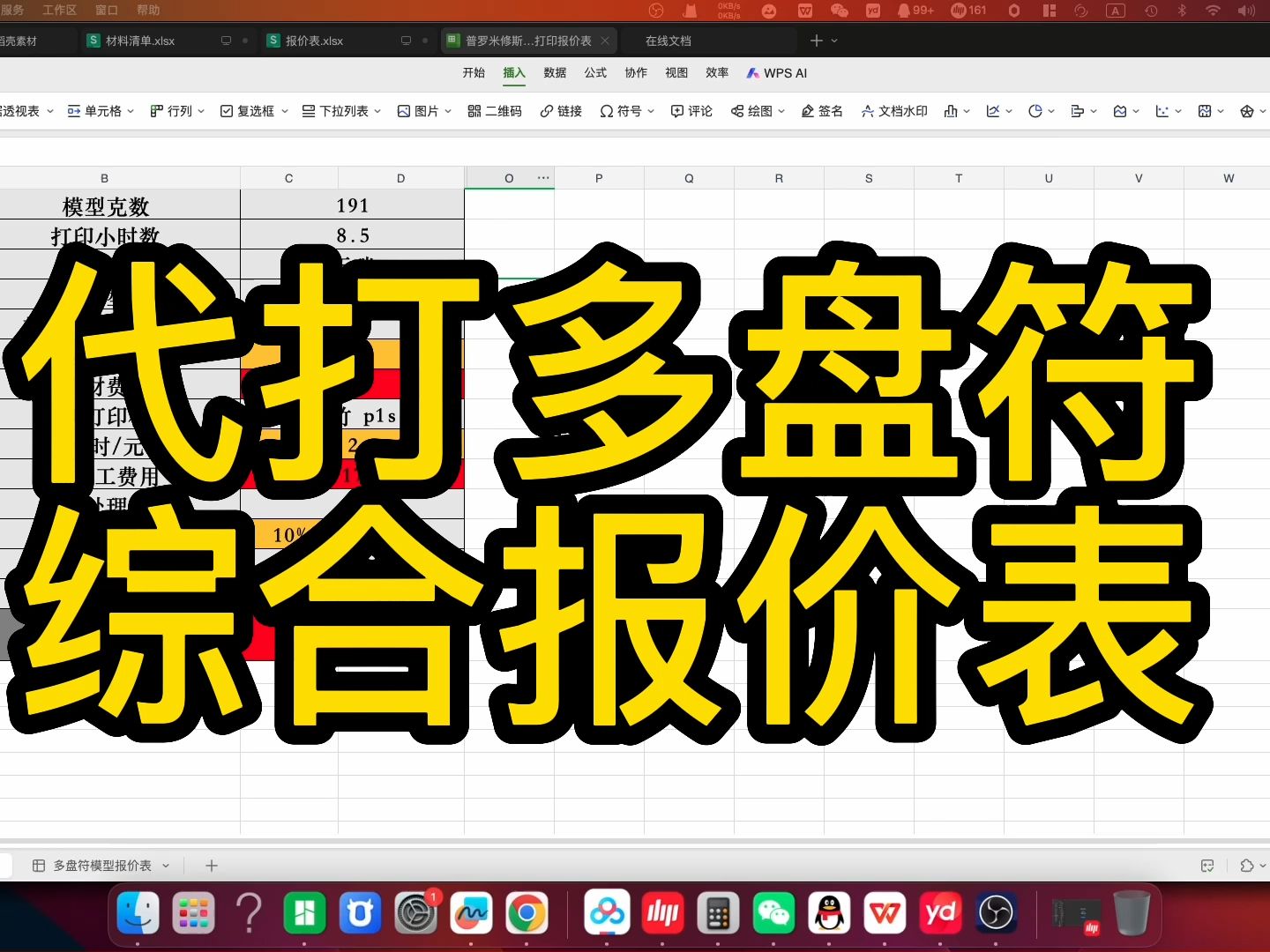Select the cell showing 8.5
This screenshot has width=1270, height=952.
click(352, 235)
